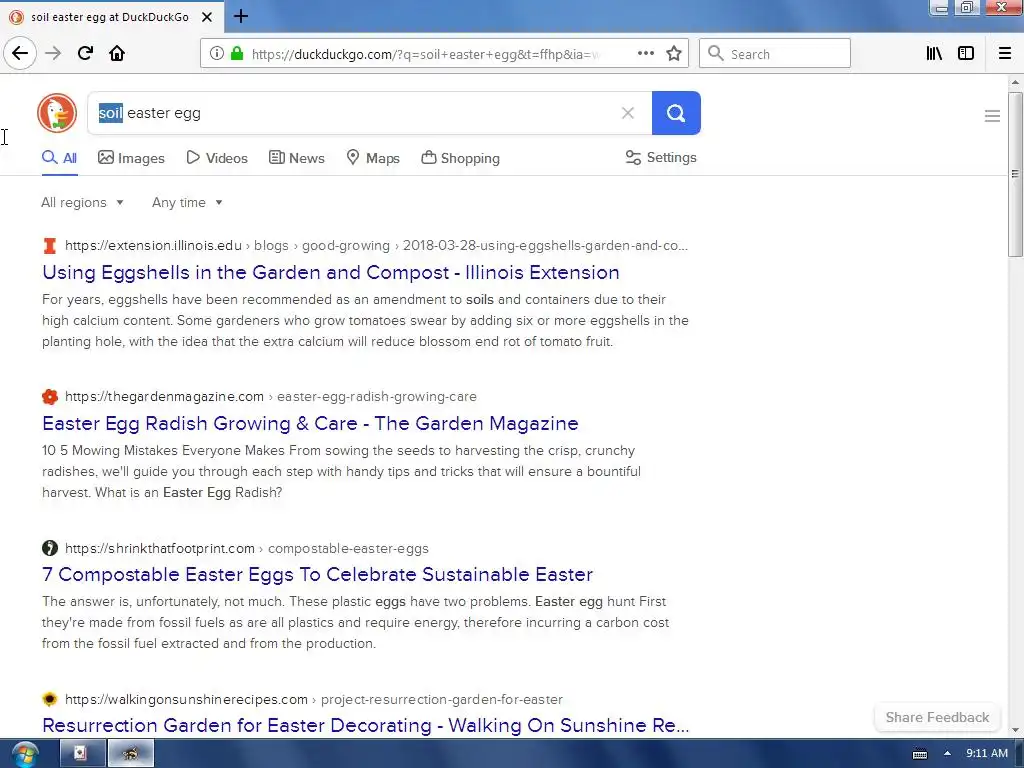1024x768 pixels.
Task: Open Resurrection Garden for Easter Decorating result
Action: click(x=366, y=725)
